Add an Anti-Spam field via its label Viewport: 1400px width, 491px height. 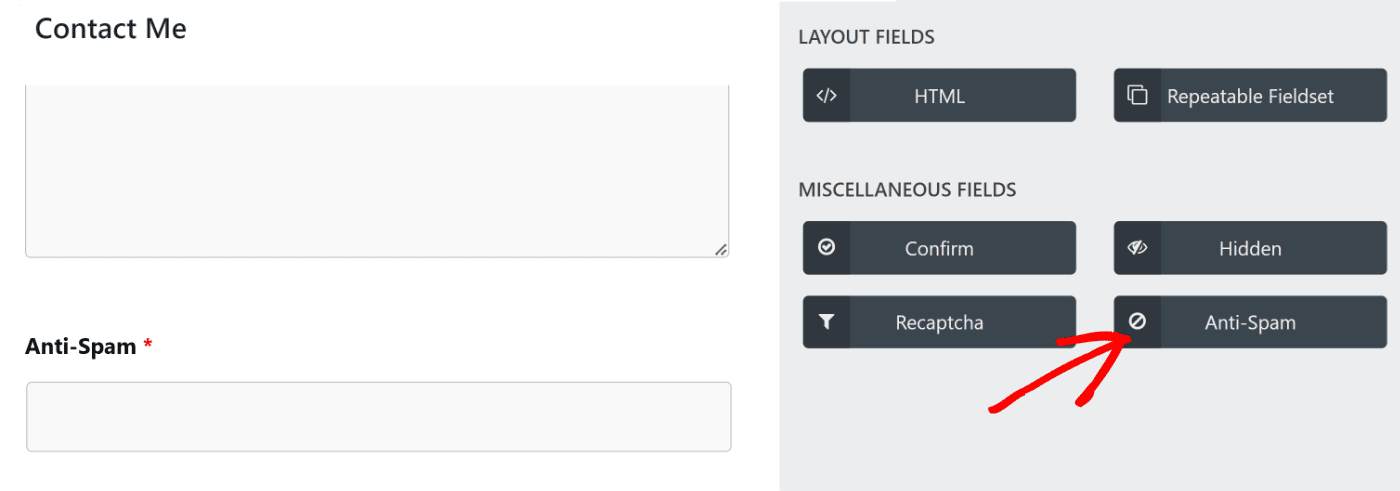pos(1250,322)
